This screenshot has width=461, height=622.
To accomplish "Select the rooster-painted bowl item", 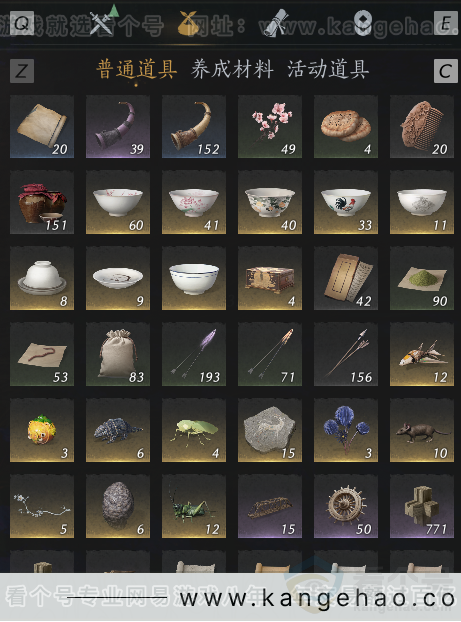I will click(346, 202).
